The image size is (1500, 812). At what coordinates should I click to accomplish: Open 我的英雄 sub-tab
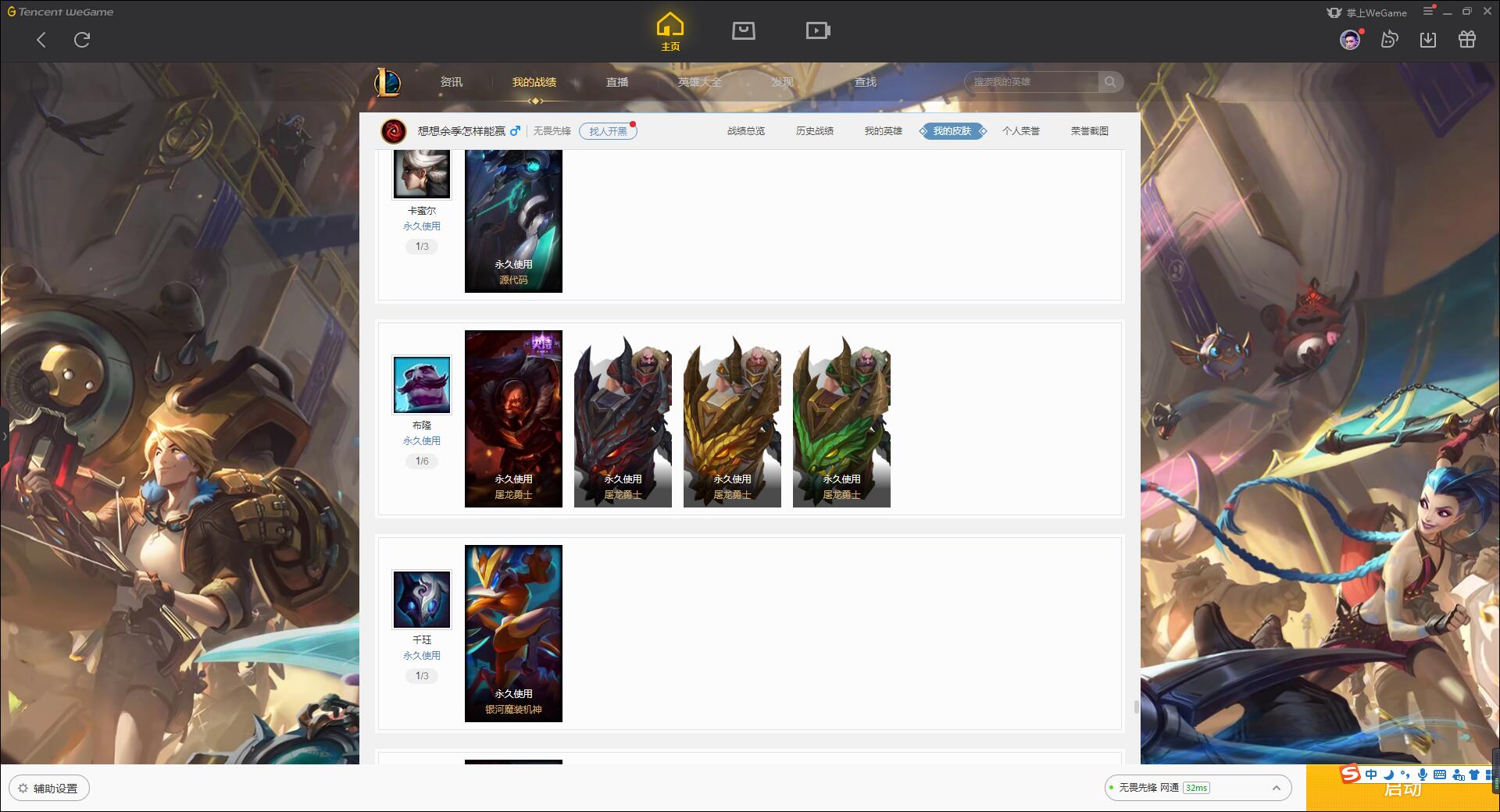point(884,131)
